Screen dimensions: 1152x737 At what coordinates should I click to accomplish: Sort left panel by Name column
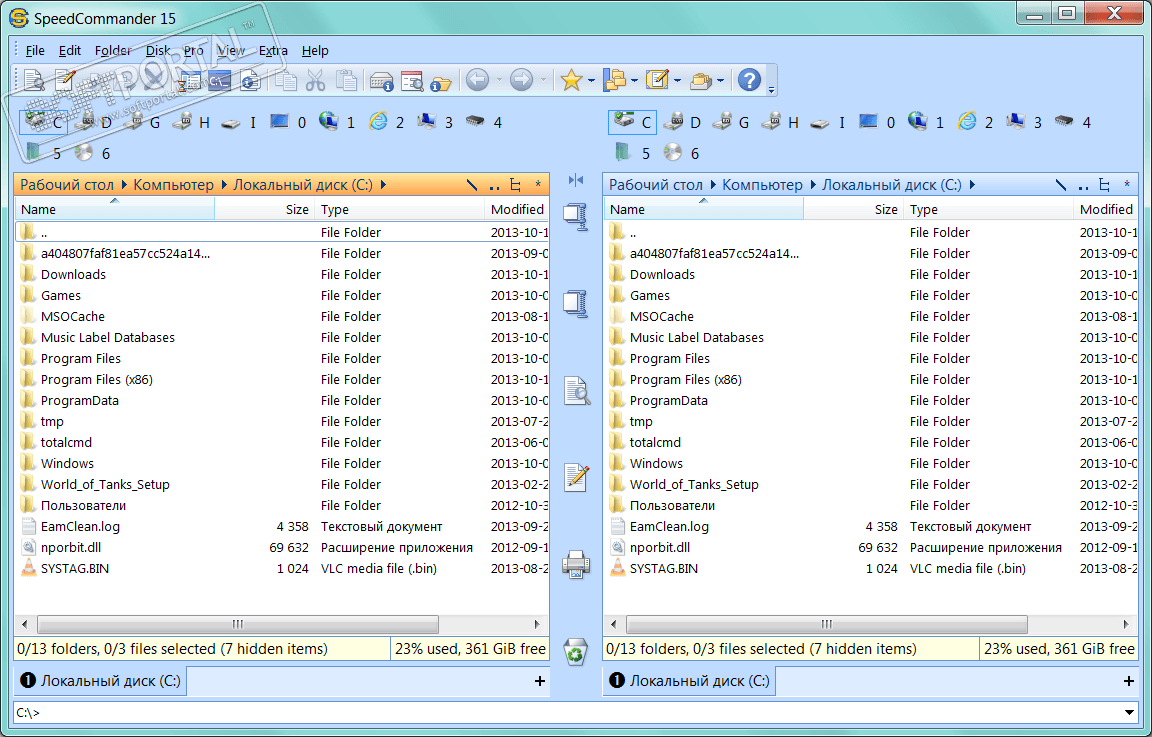tap(115, 209)
